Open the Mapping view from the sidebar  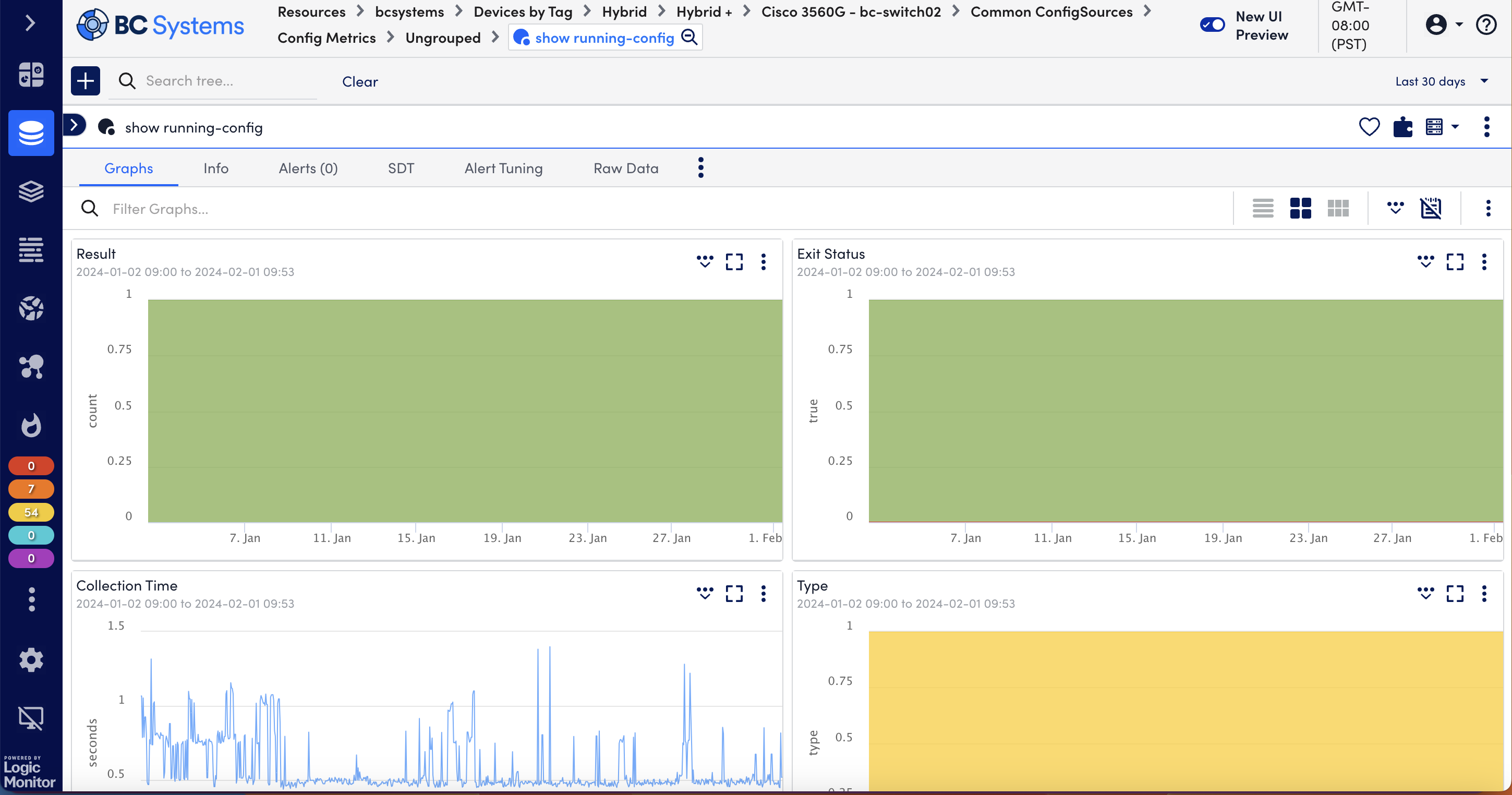[x=31, y=367]
